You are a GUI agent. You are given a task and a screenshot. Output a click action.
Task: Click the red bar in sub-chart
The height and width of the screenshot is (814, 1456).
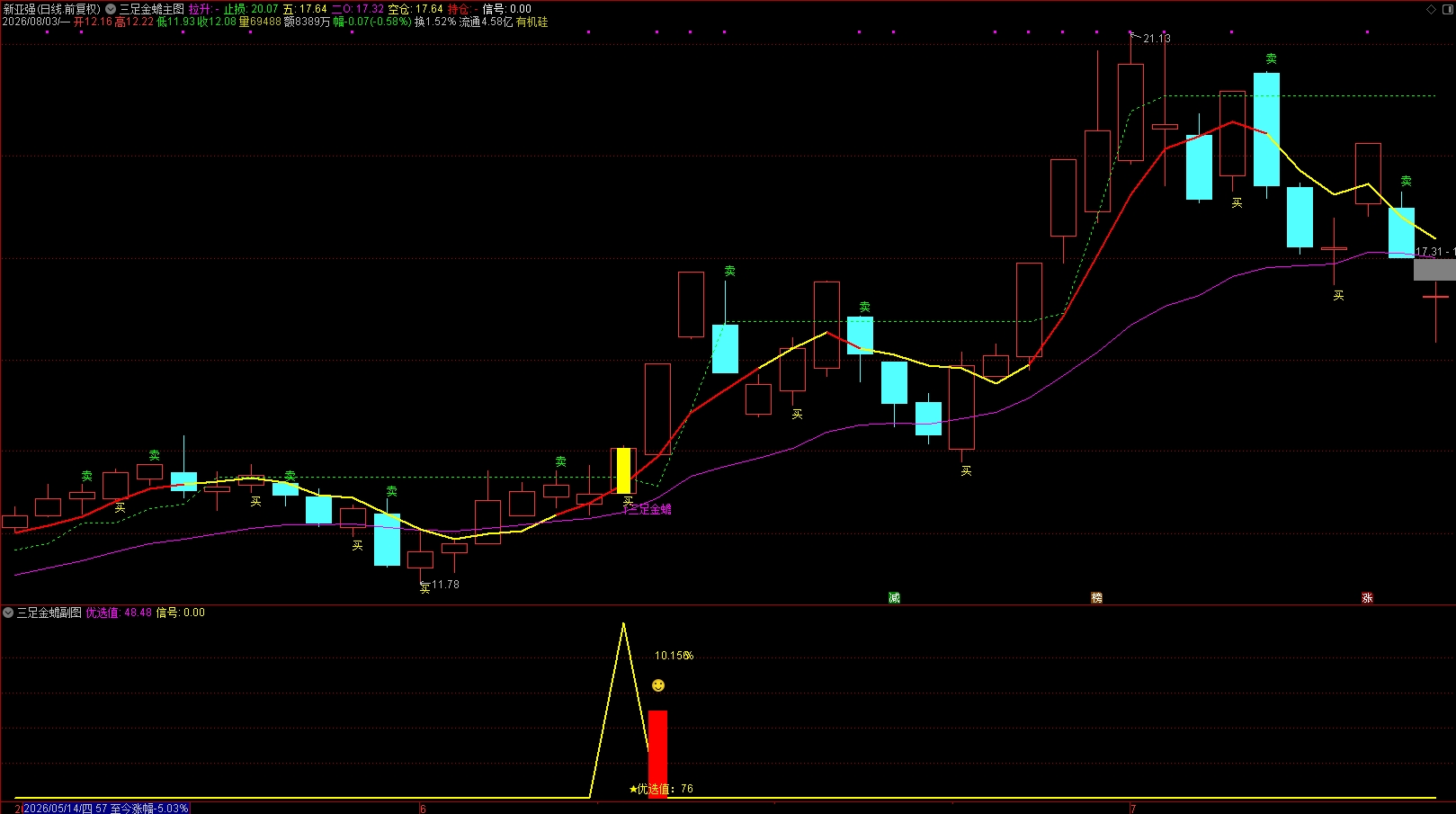pos(658,754)
